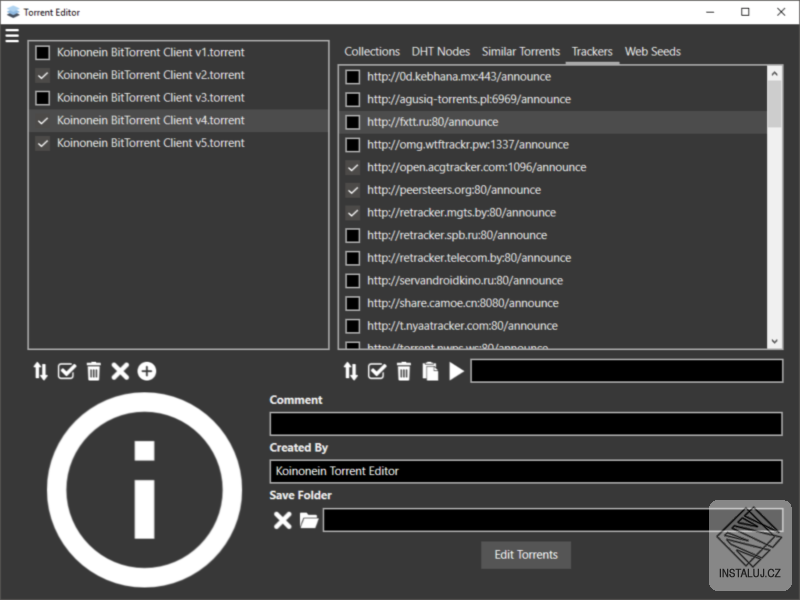Select Koinonein BitTorrent Client v5.torrent row text
The width and height of the screenshot is (800, 600).
(x=151, y=143)
